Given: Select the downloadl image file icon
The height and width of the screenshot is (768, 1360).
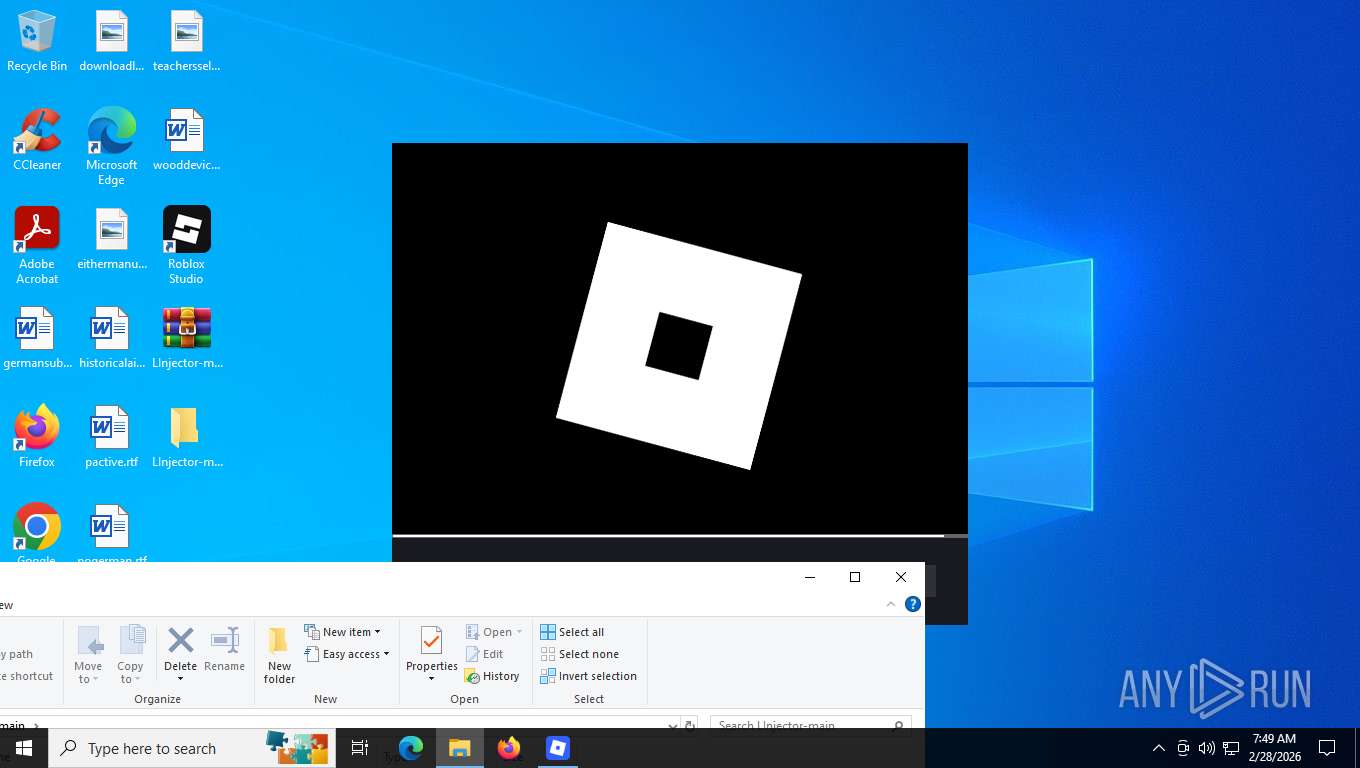Looking at the screenshot, I should coord(111,42).
